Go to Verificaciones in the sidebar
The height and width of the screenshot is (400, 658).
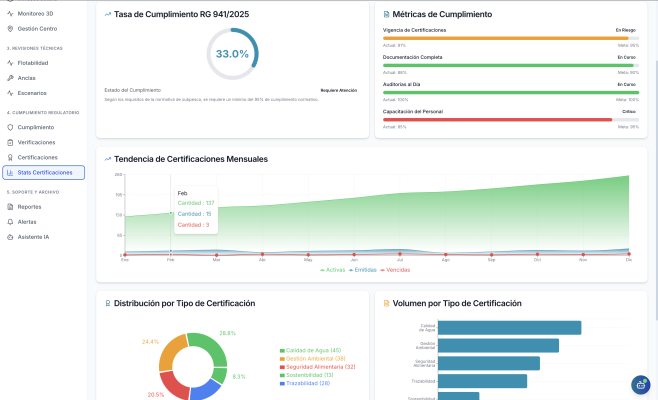pyautogui.click(x=36, y=142)
